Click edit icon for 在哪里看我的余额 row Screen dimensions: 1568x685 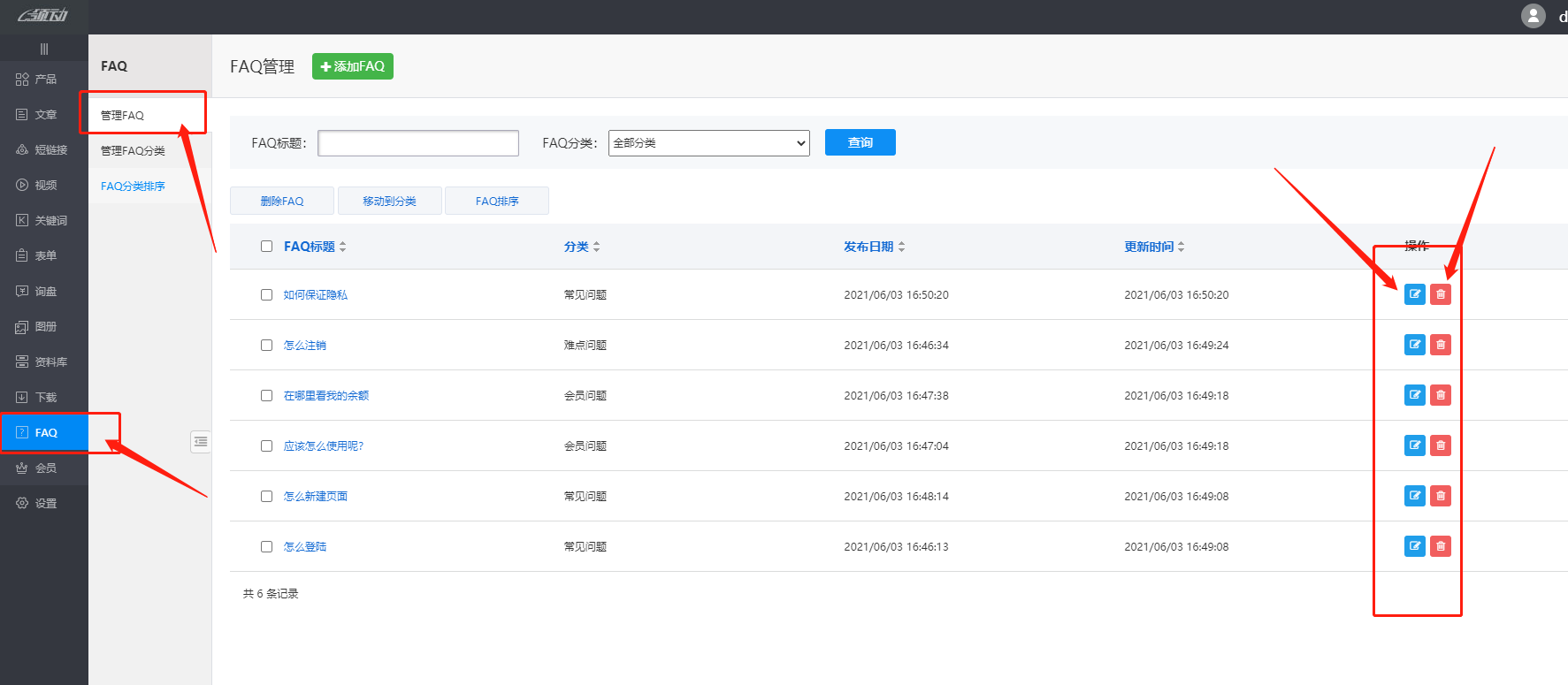[1414, 395]
